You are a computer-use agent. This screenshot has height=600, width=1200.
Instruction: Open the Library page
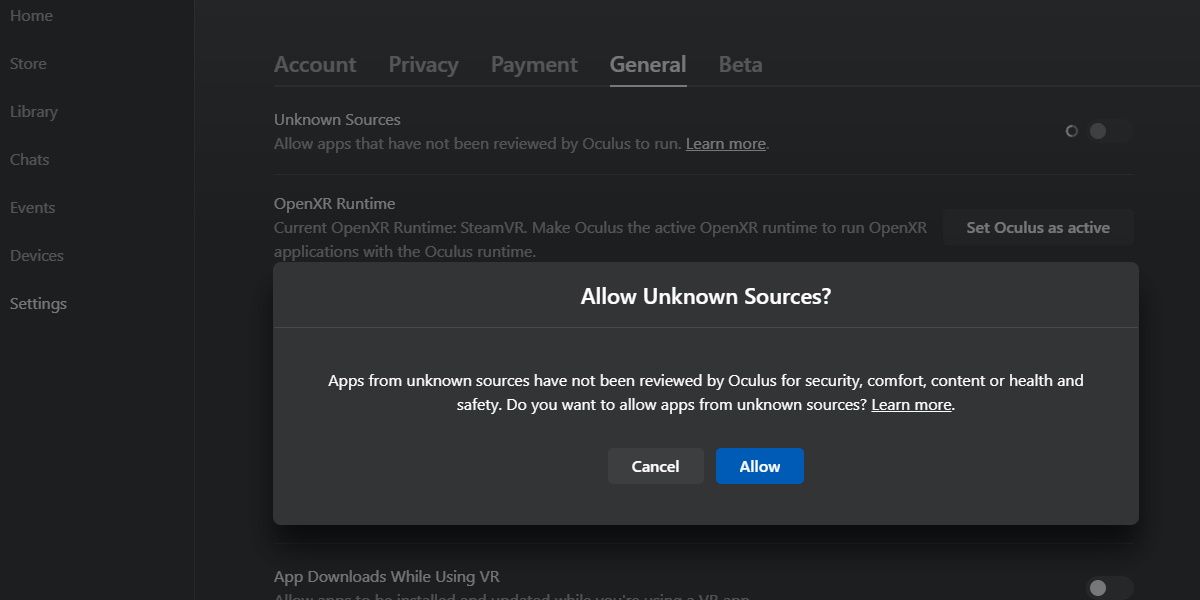tap(34, 112)
